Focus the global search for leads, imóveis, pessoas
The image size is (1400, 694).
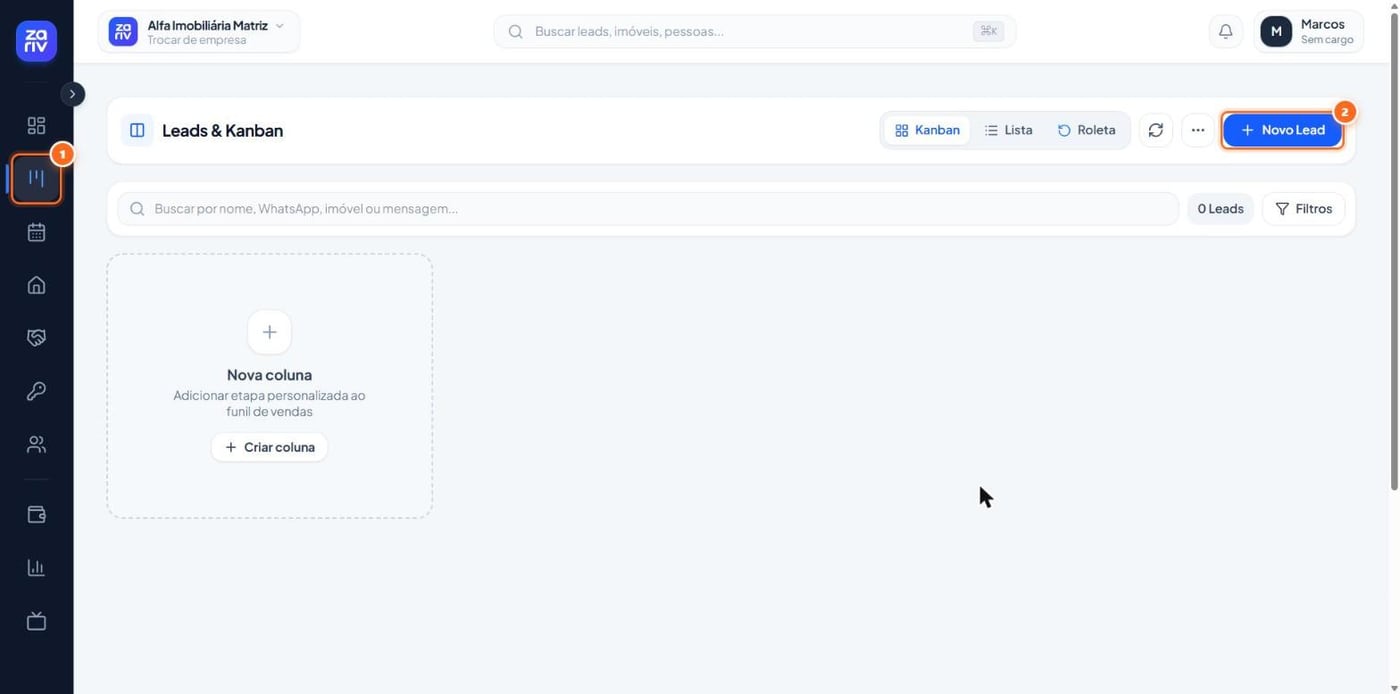tap(755, 31)
